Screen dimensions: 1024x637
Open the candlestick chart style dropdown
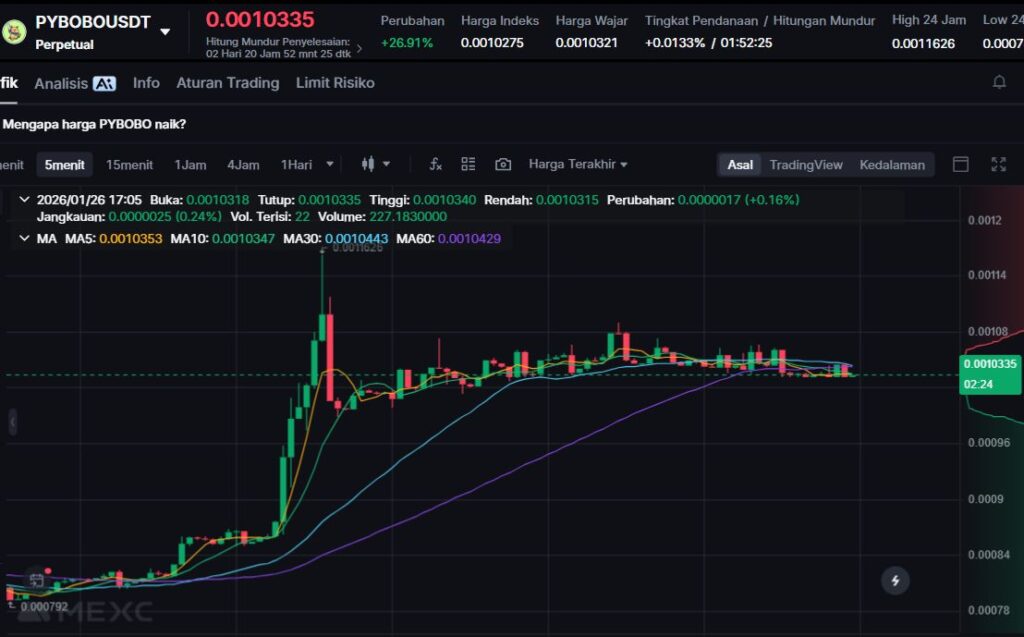tap(376, 164)
